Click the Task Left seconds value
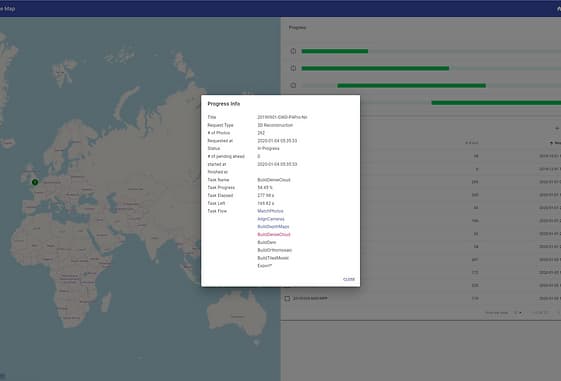 (x=265, y=203)
